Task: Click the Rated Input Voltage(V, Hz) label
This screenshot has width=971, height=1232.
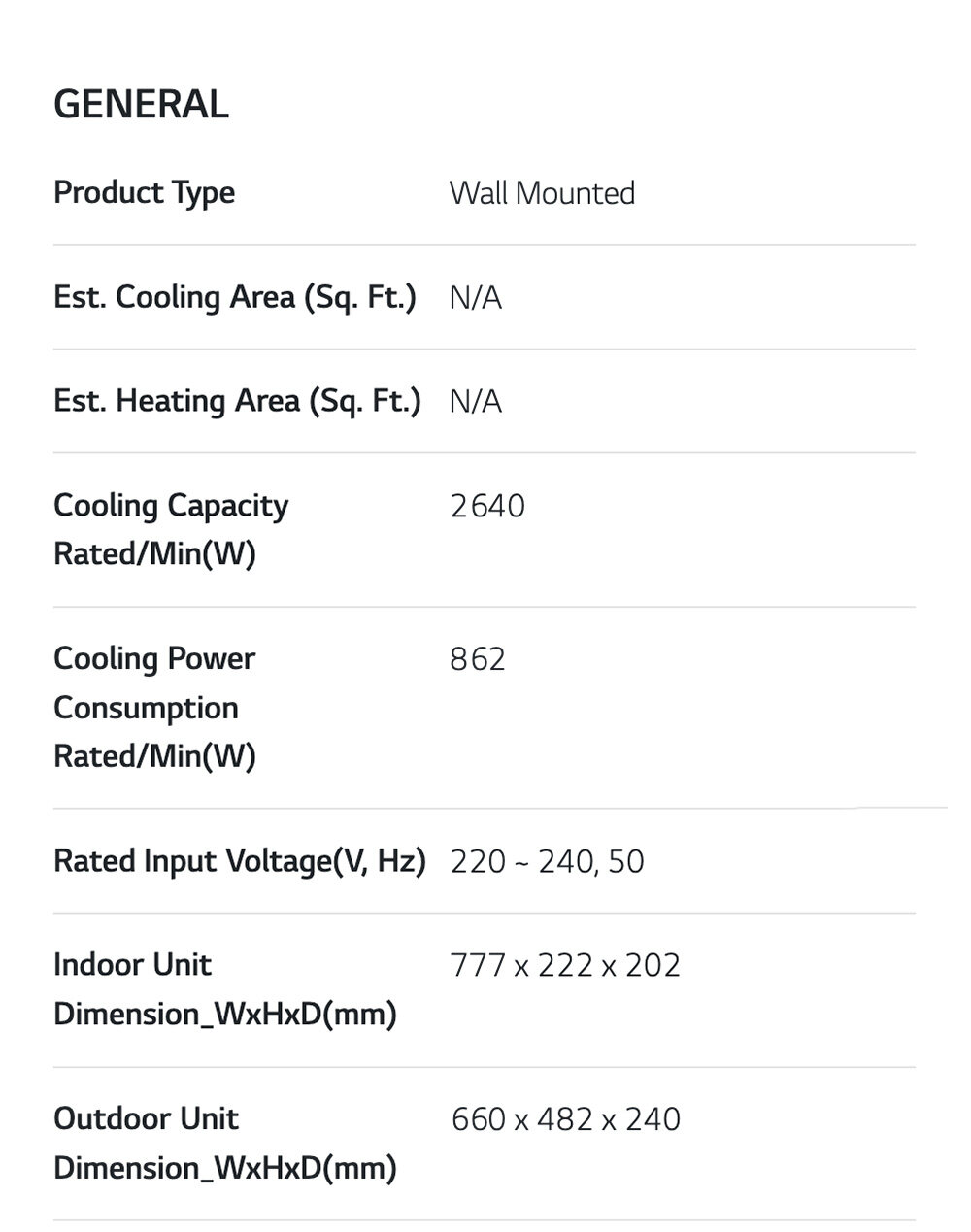Action: [x=240, y=861]
